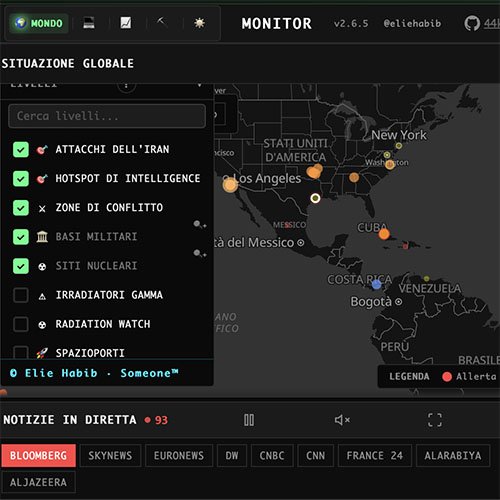This screenshot has height=500, width=500.
Task: Switch to the CNN channel
Action: [315, 456]
